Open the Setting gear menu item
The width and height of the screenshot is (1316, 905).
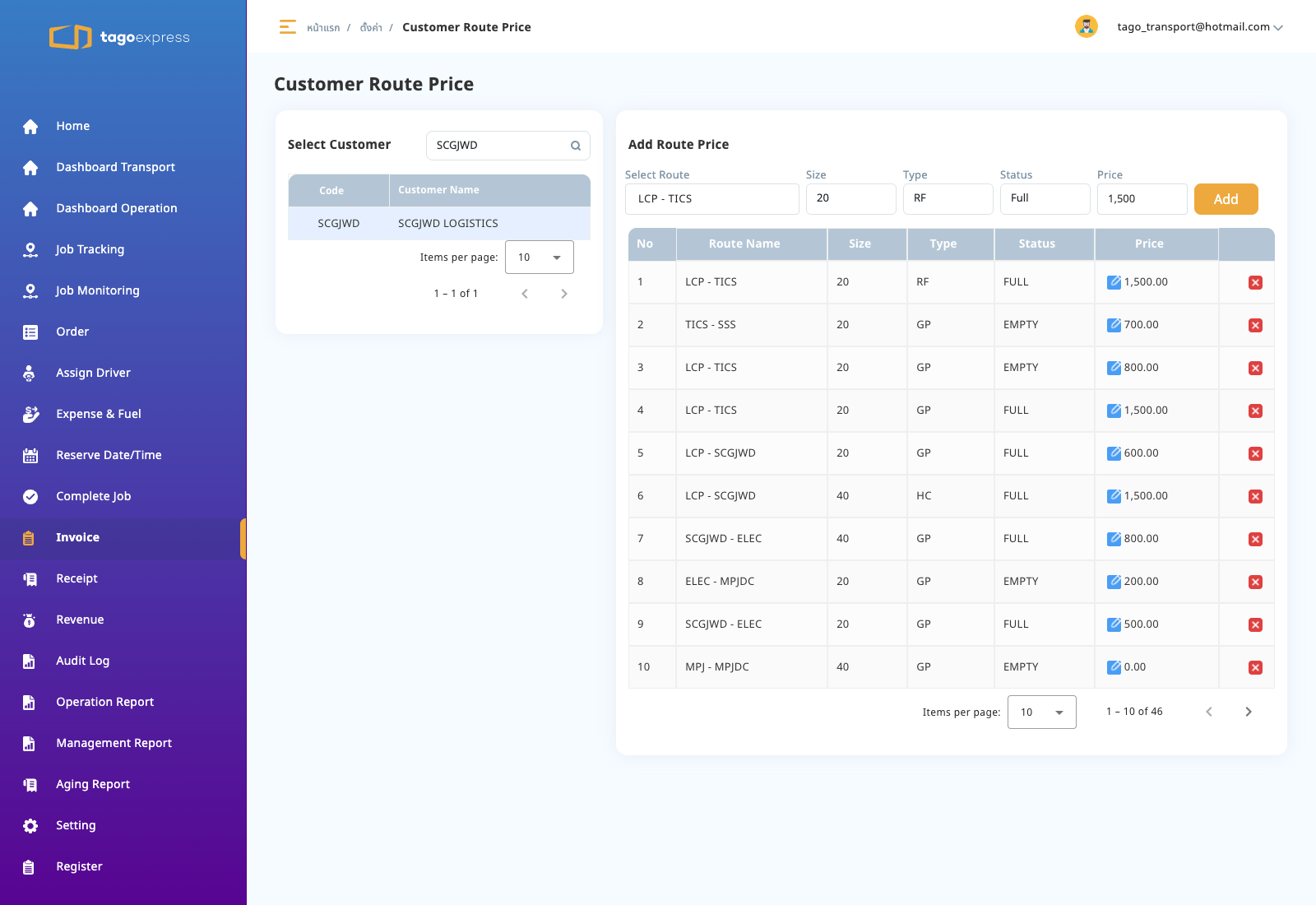click(76, 825)
